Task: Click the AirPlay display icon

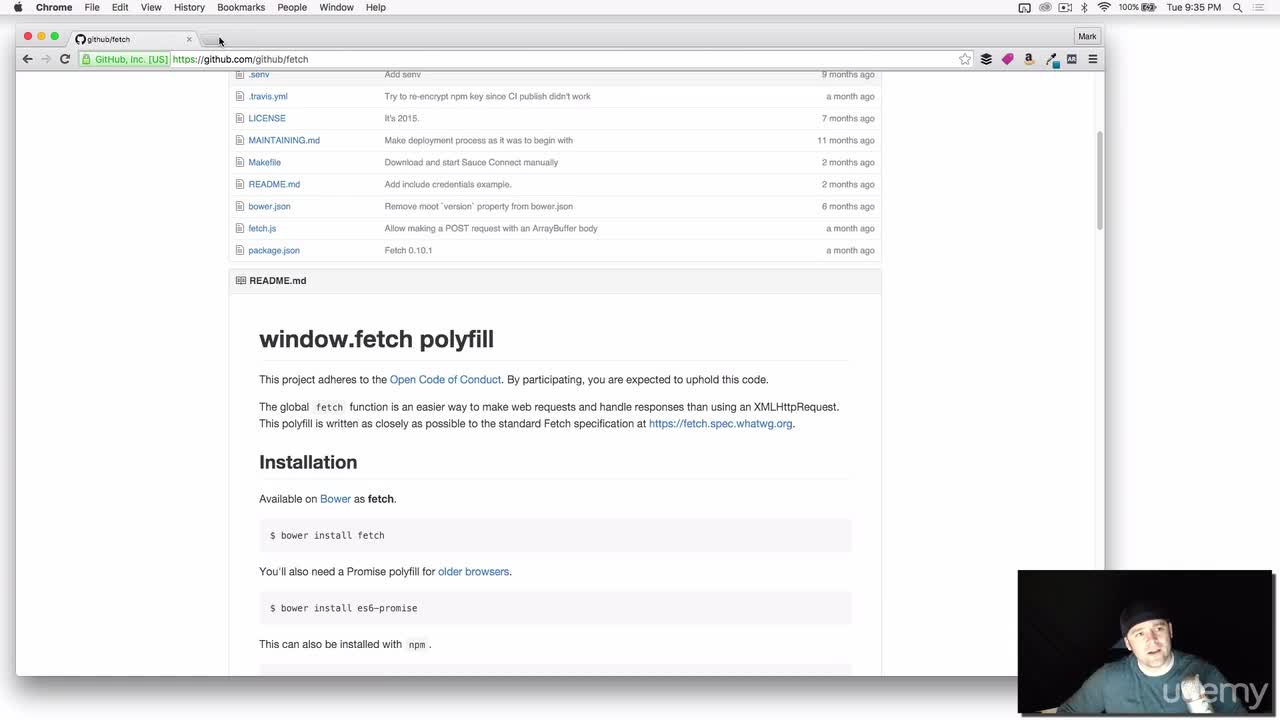Action: (x=1024, y=7)
